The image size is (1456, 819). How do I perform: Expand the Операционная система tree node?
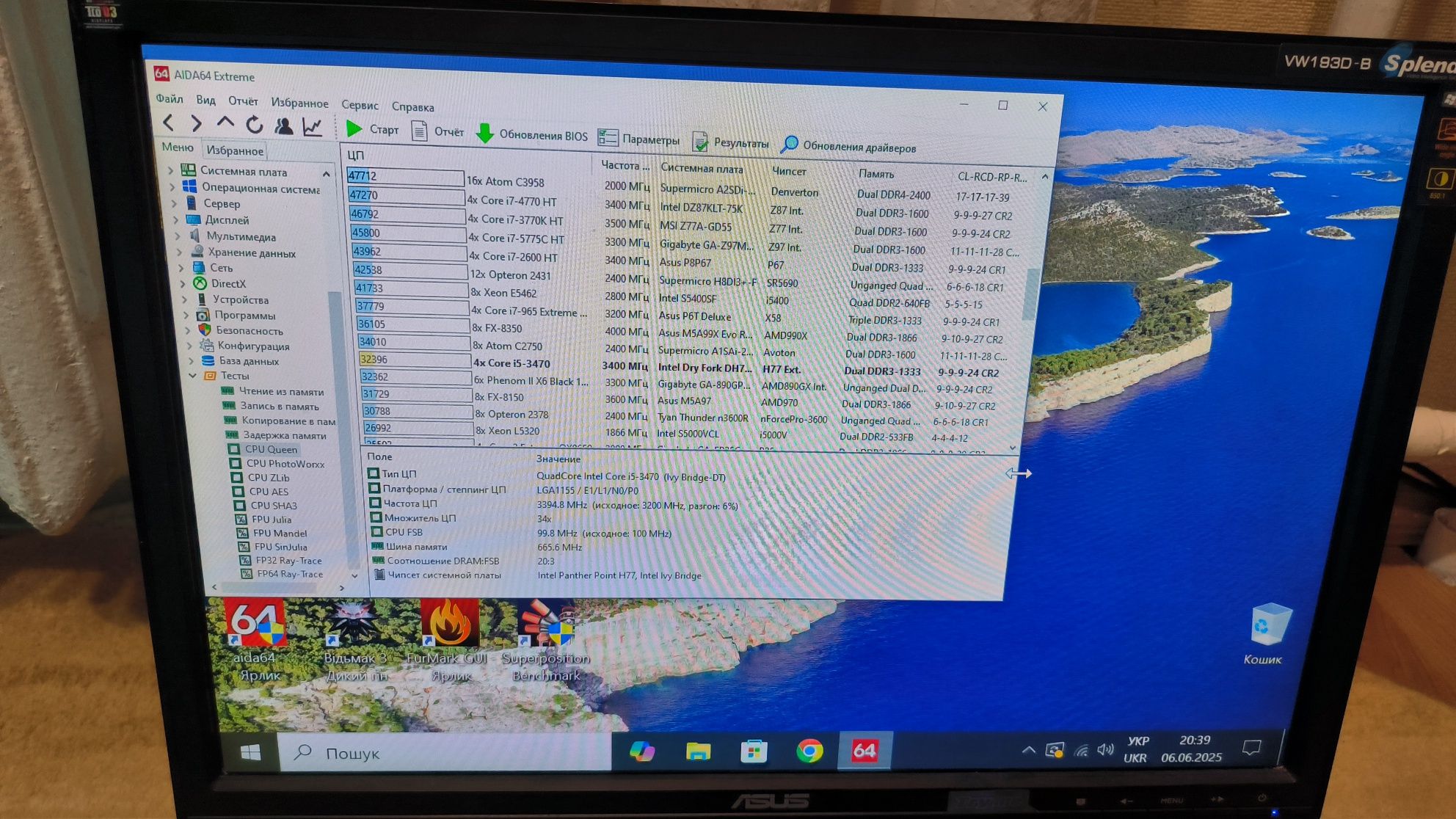tap(172, 186)
